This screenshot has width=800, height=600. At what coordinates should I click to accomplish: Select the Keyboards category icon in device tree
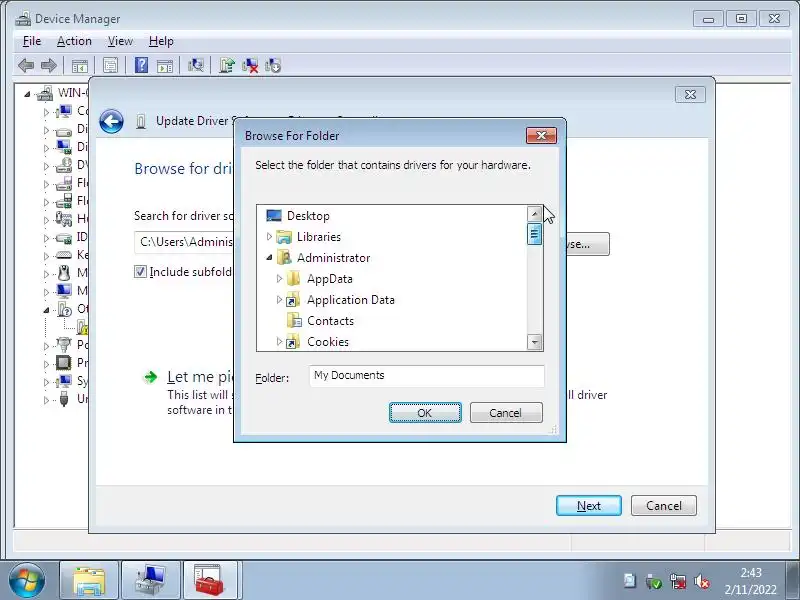click(x=64, y=255)
